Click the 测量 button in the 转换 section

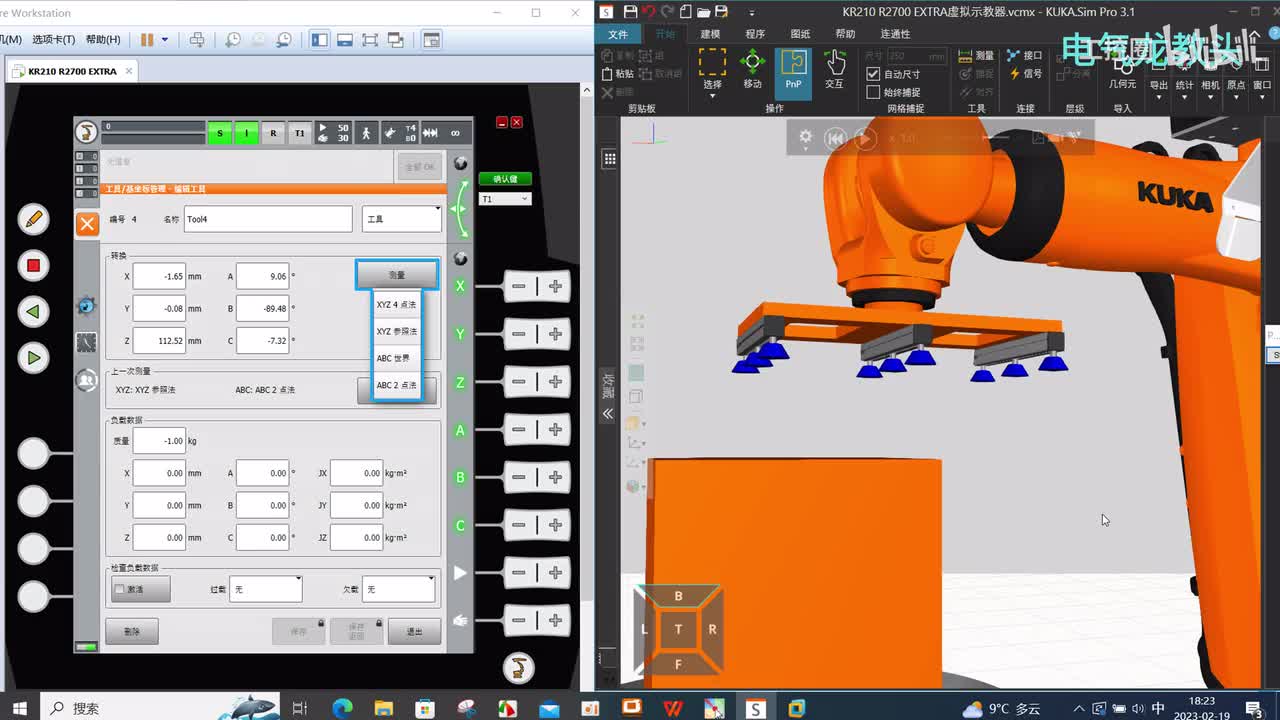(x=397, y=275)
